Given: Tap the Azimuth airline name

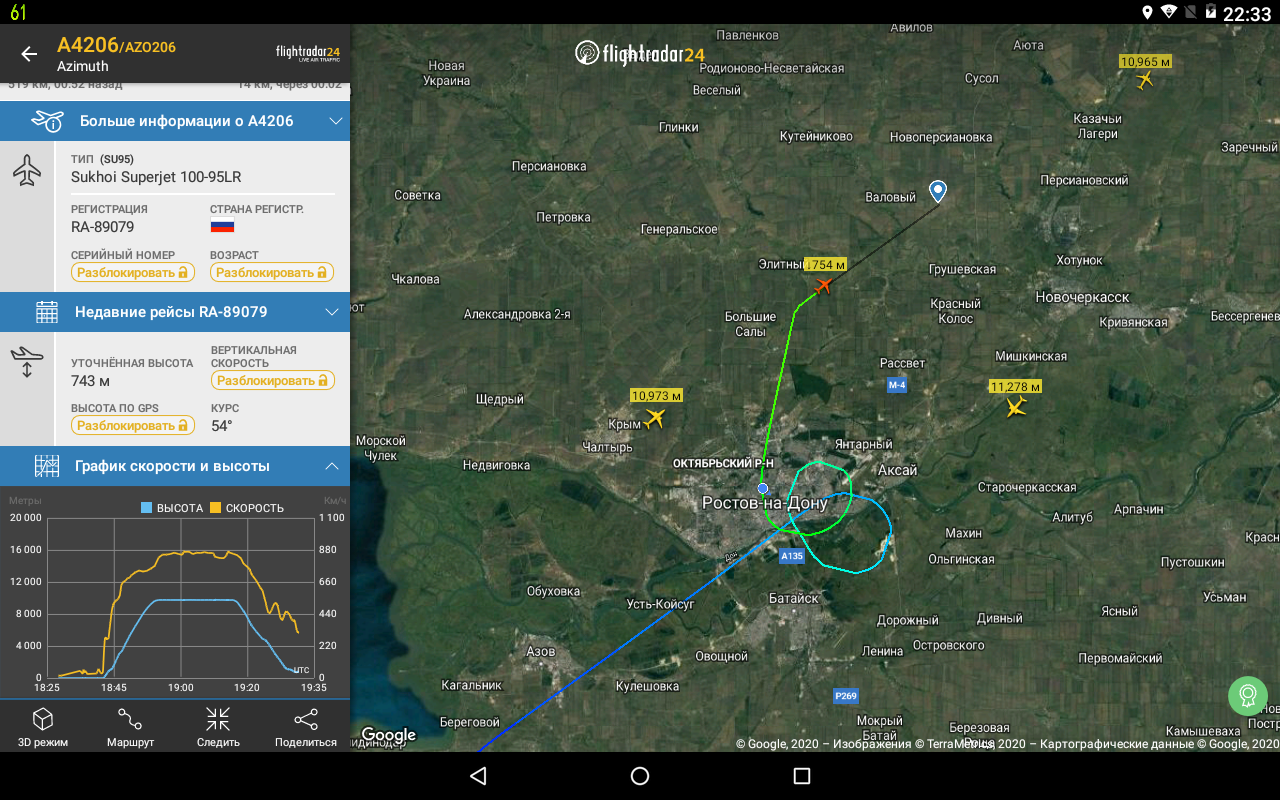Looking at the screenshot, I should pyautogui.click(x=83, y=66).
